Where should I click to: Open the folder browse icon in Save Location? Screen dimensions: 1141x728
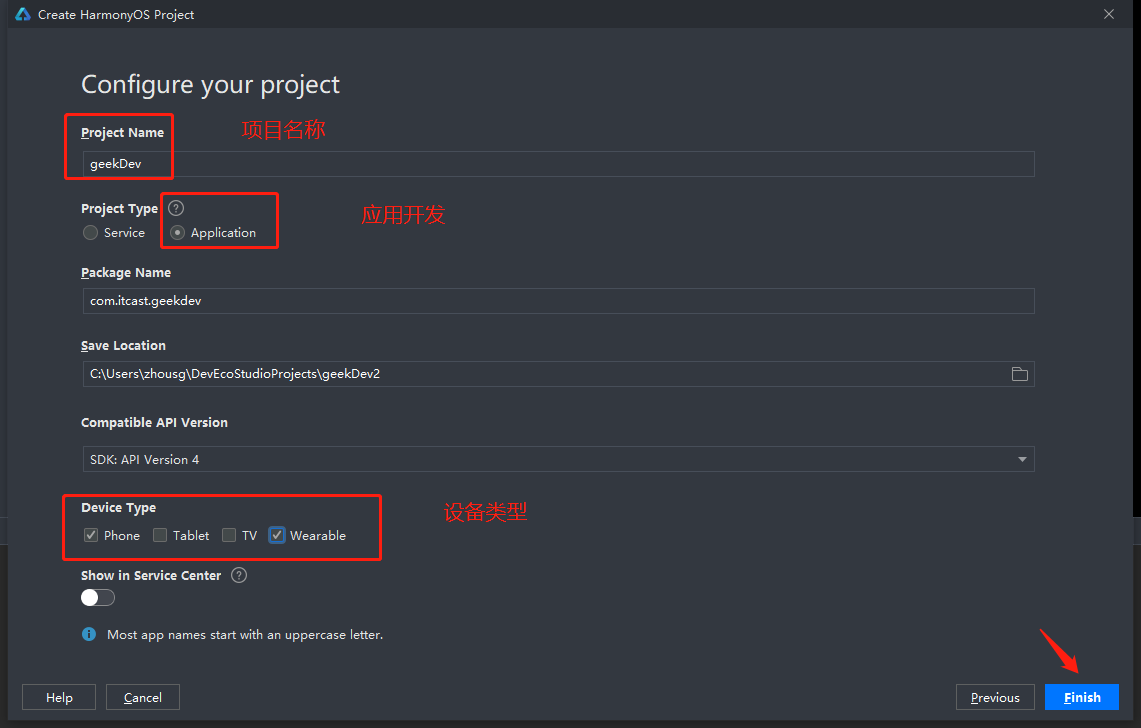(1019, 374)
